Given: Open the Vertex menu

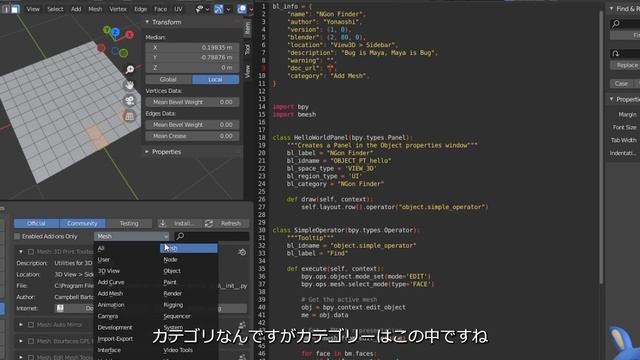Looking at the screenshot, I should pyautogui.click(x=118, y=9).
